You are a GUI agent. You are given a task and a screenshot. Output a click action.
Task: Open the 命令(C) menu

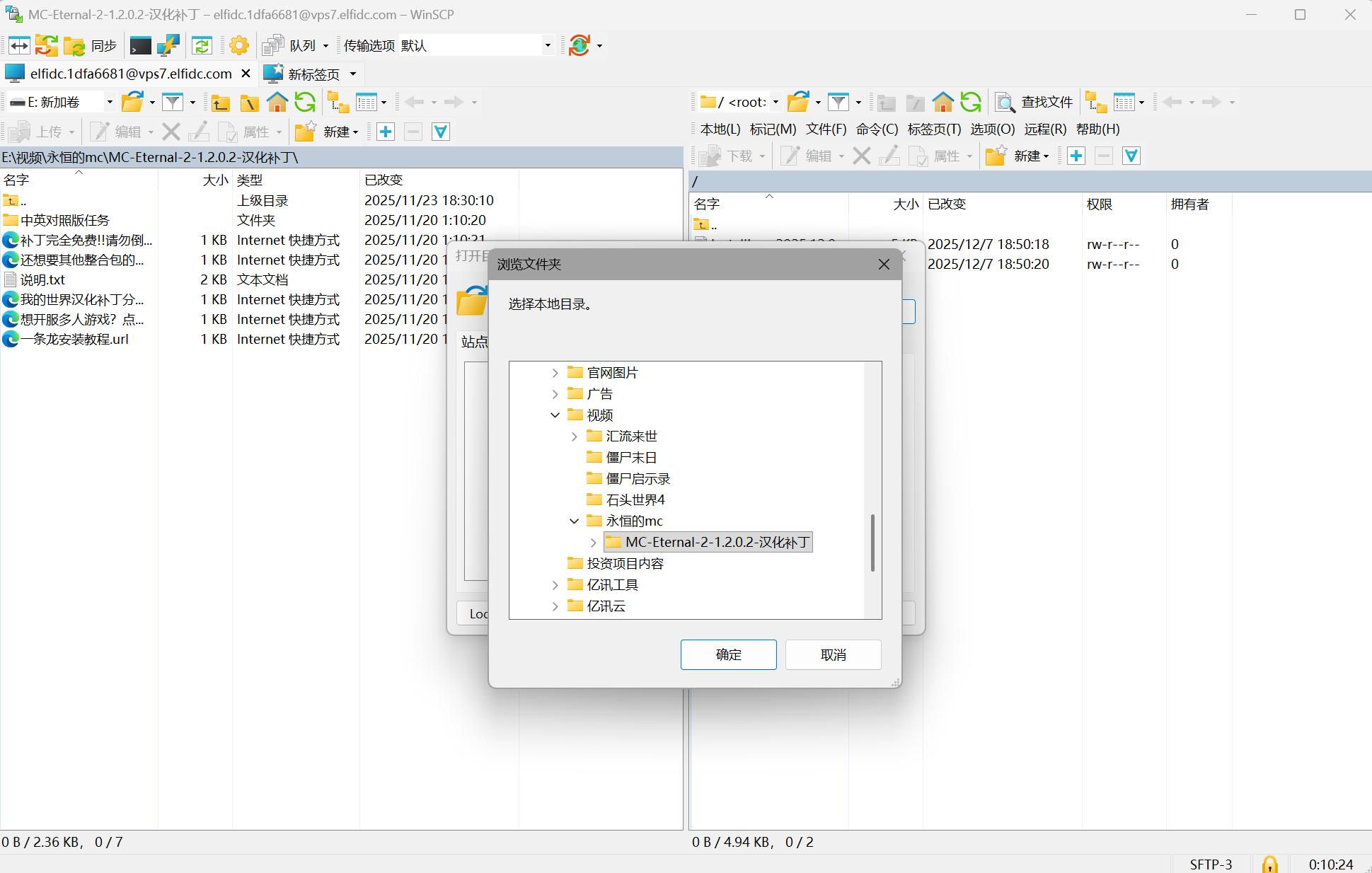[877, 129]
